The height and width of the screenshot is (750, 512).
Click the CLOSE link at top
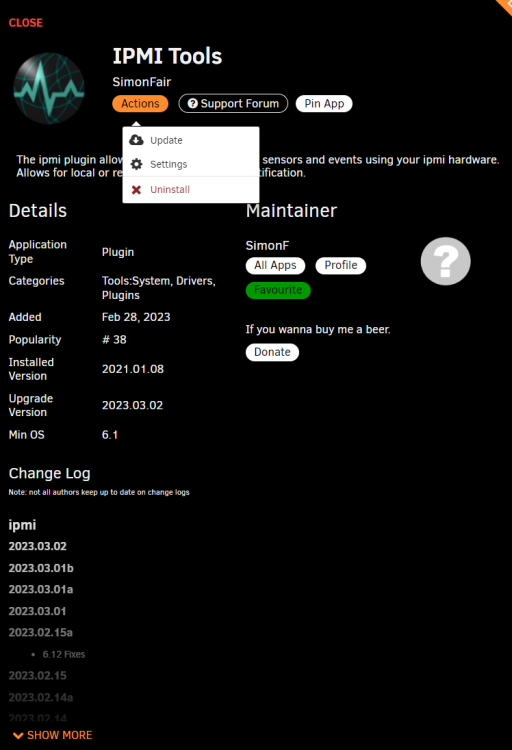(x=26, y=22)
